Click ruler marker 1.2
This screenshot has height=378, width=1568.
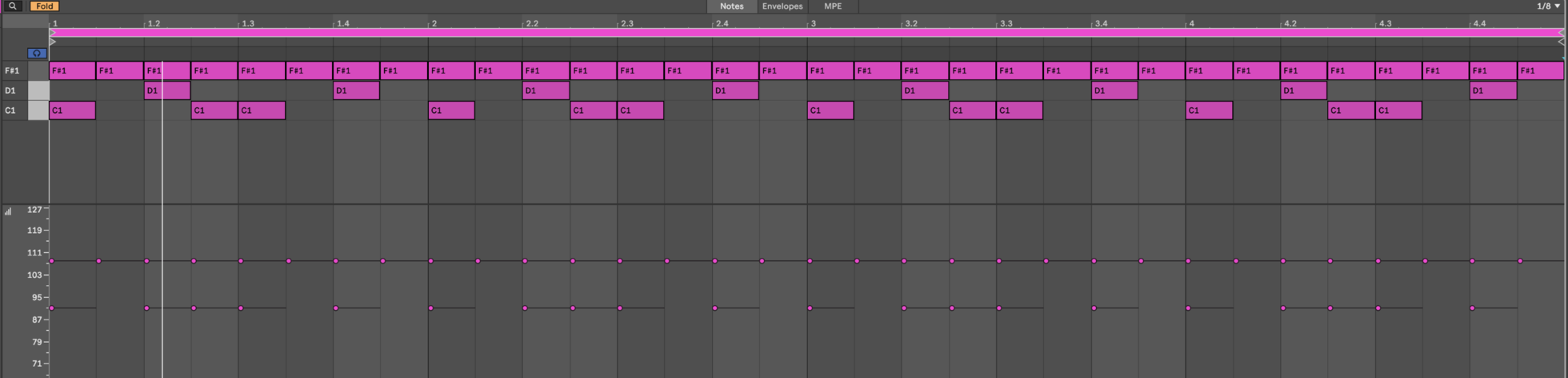(154, 23)
